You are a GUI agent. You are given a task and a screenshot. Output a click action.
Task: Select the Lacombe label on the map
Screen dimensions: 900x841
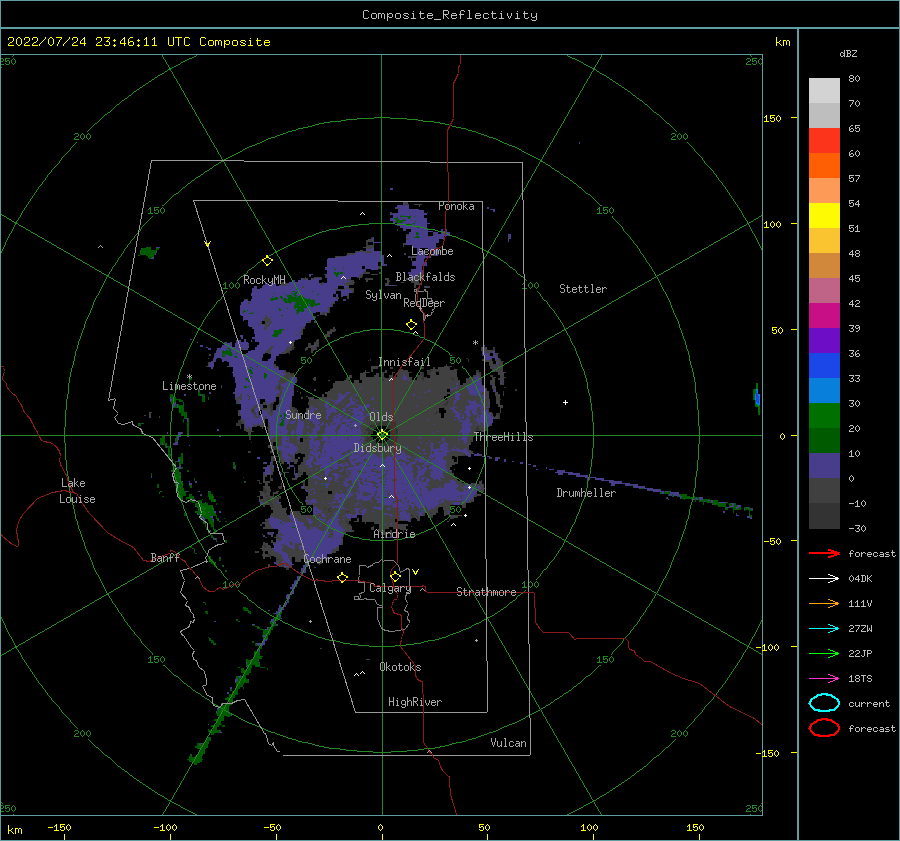[x=432, y=251]
